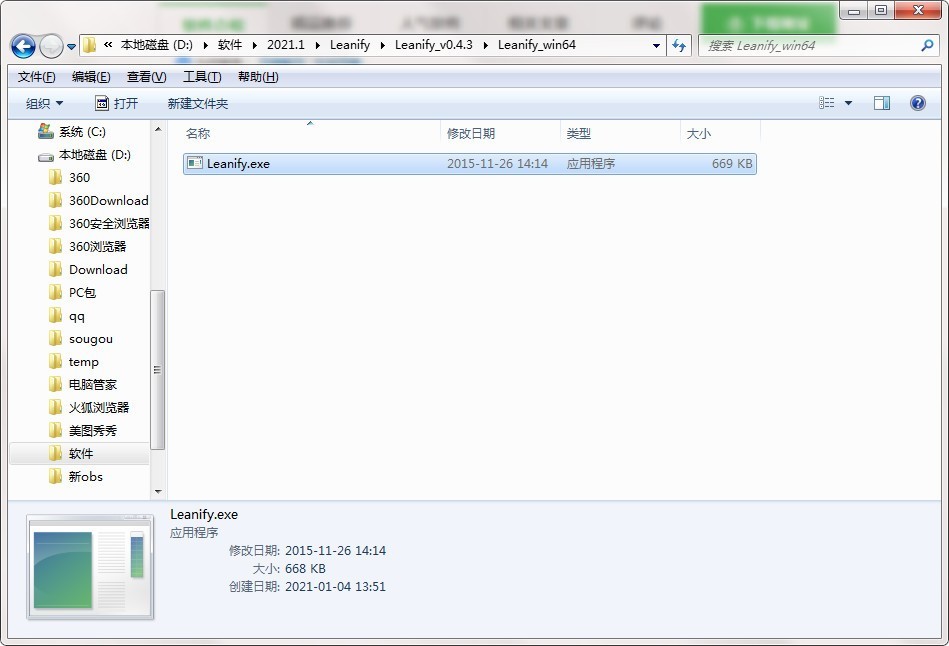Click the search magnifier icon
Screen dimensions: 949x646
click(x=926, y=45)
